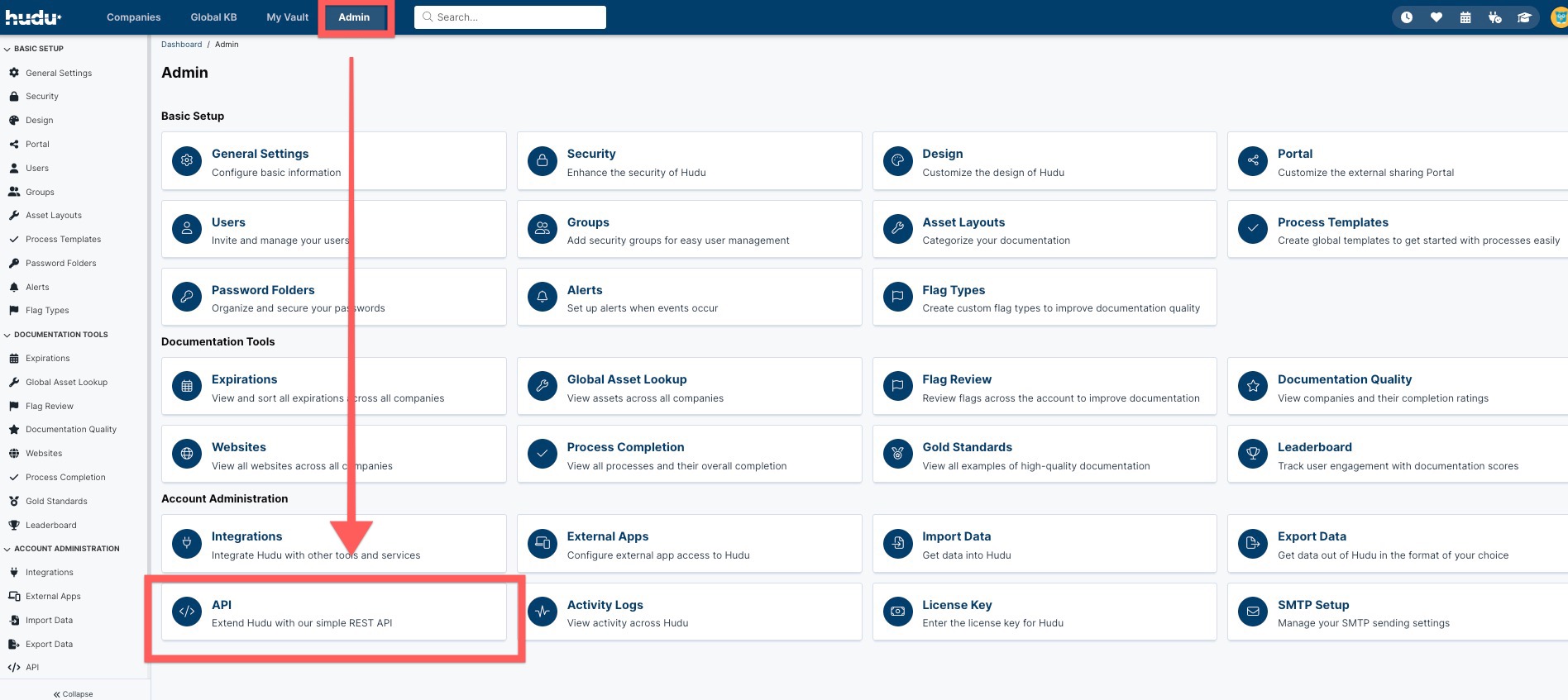This screenshot has width=1568, height=700.
Task: Click the API code brackets card icon
Action: coord(187,612)
